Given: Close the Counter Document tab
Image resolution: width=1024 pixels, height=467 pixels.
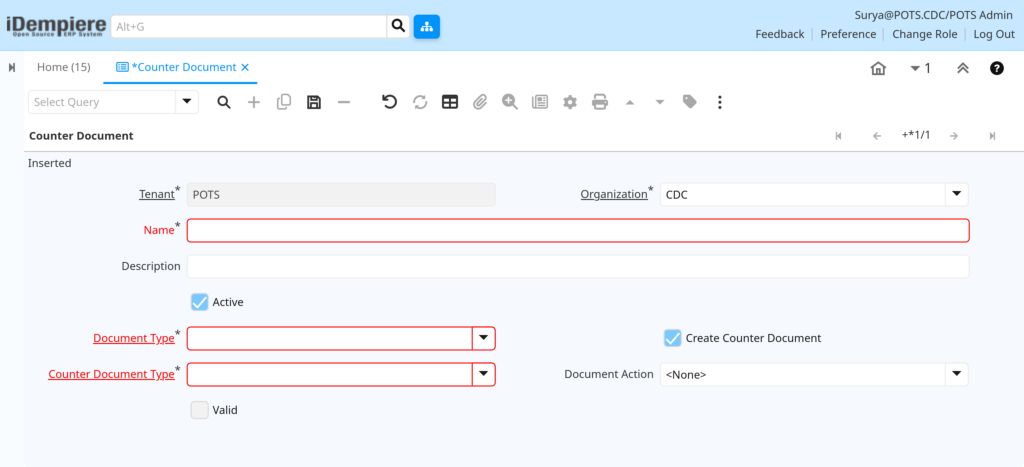Looking at the screenshot, I should 245,67.
